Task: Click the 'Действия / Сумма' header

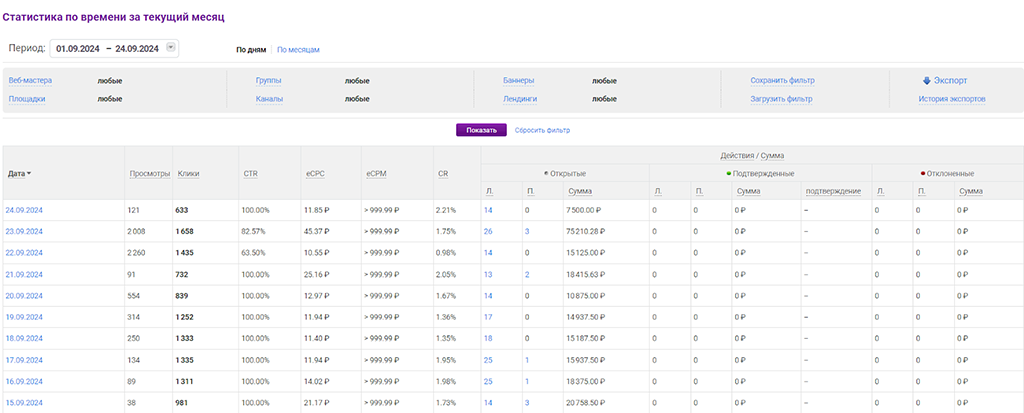Action: (x=752, y=156)
